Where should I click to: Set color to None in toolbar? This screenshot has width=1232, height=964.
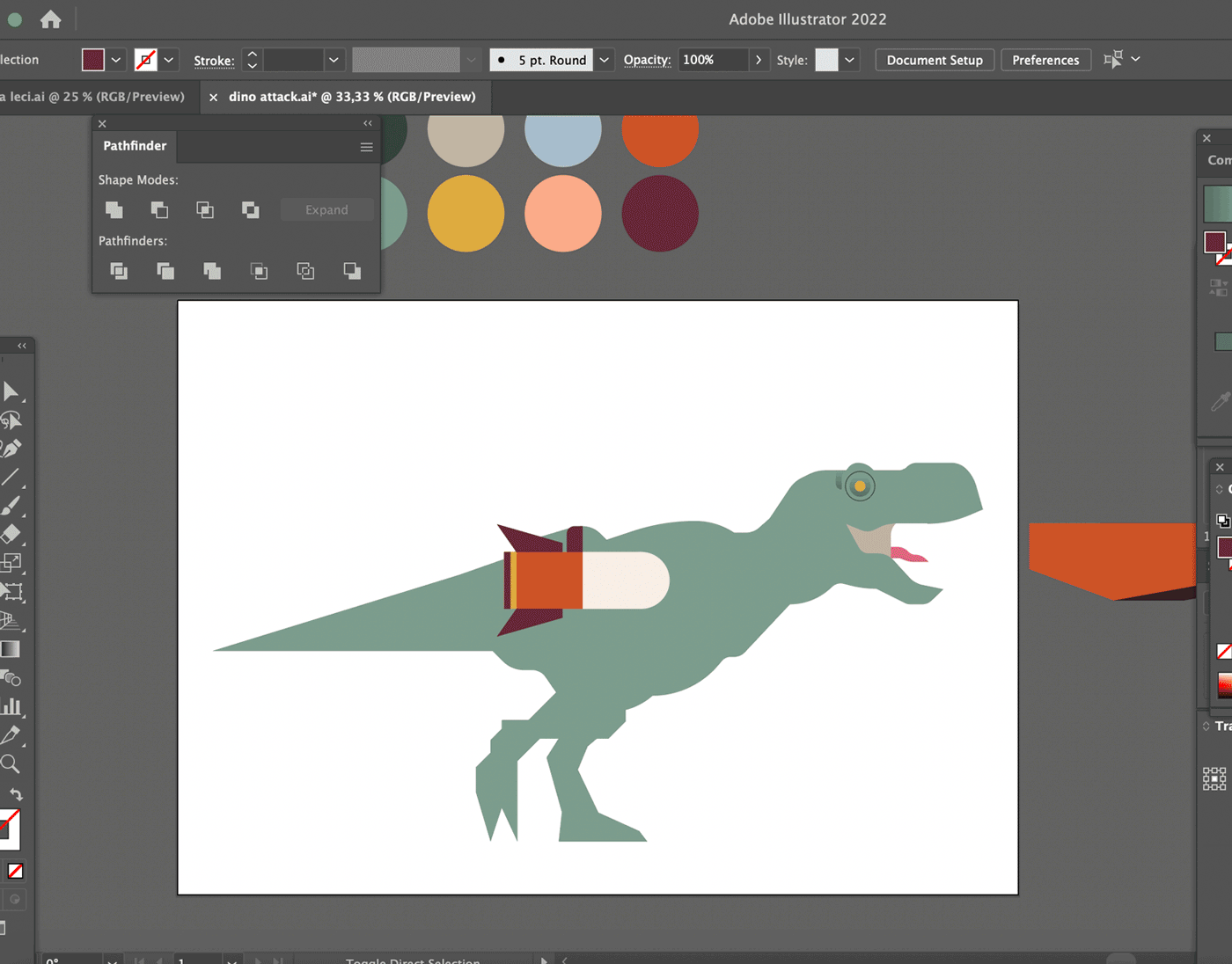point(15,871)
